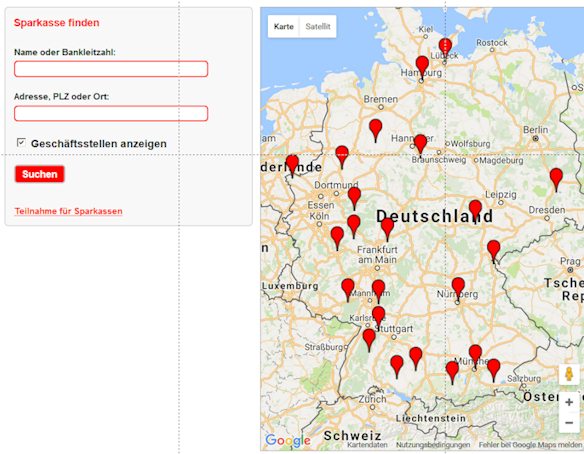Image resolution: width=584 pixels, height=454 pixels.
Task: Focus the Adresse, PLZ oder Ort field
Action: [x=111, y=113]
